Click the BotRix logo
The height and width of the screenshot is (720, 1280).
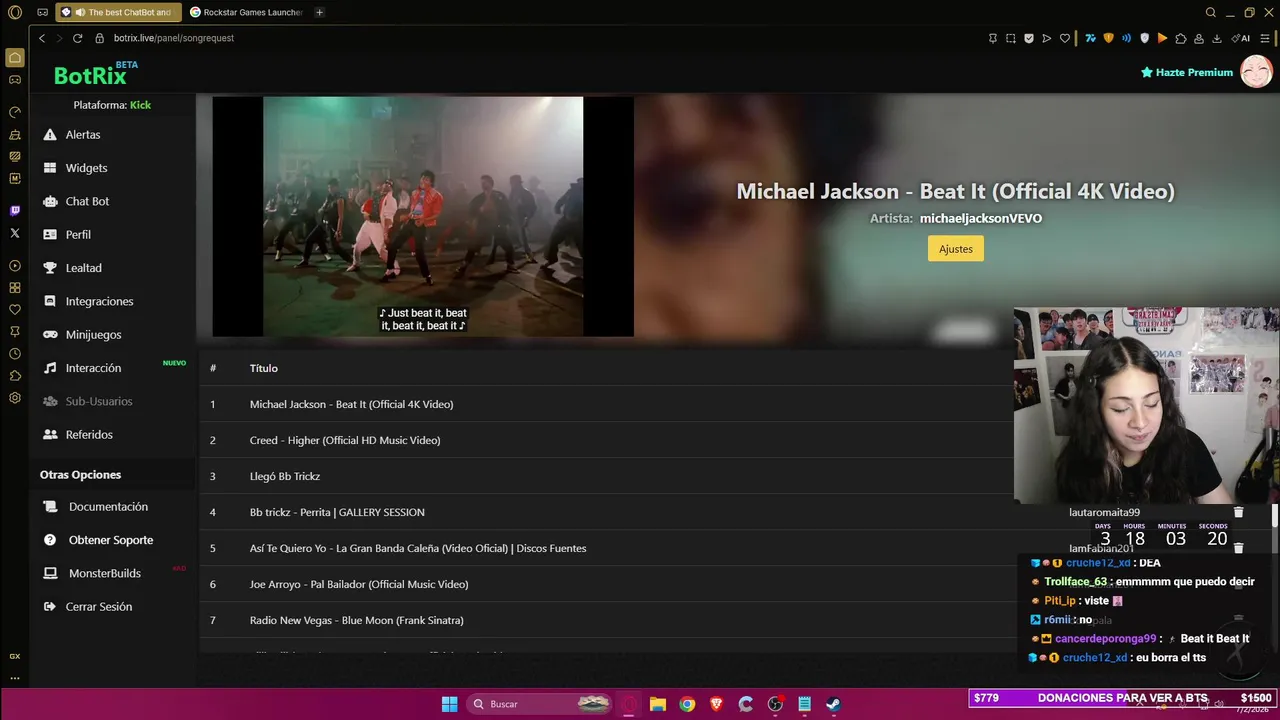pyautogui.click(x=90, y=75)
